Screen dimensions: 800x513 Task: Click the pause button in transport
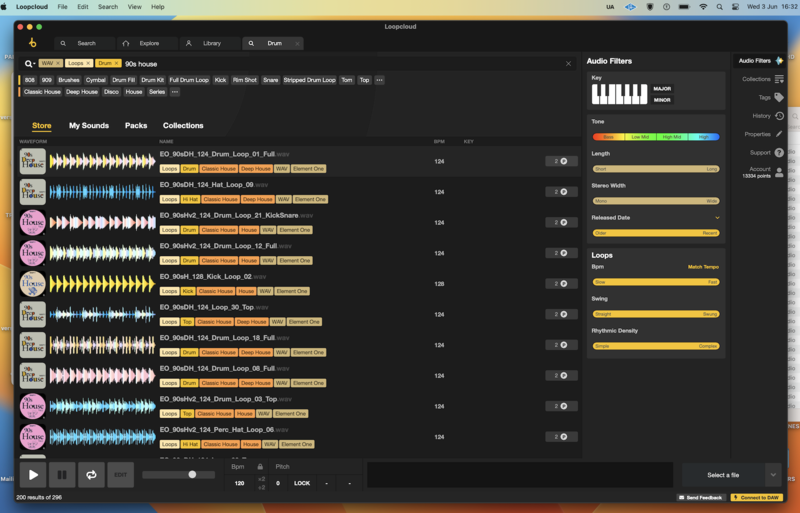62,475
